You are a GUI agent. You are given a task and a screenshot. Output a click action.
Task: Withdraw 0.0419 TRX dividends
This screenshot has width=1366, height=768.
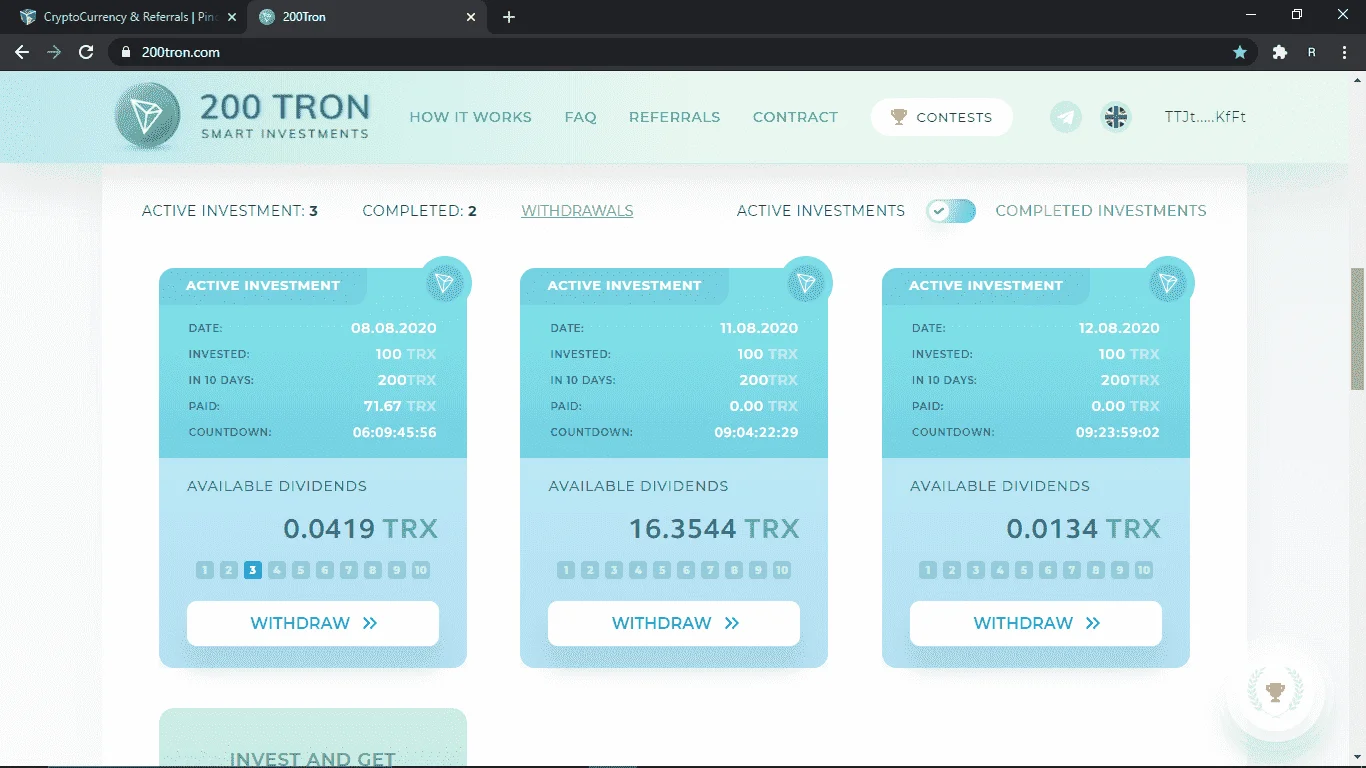click(313, 623)
